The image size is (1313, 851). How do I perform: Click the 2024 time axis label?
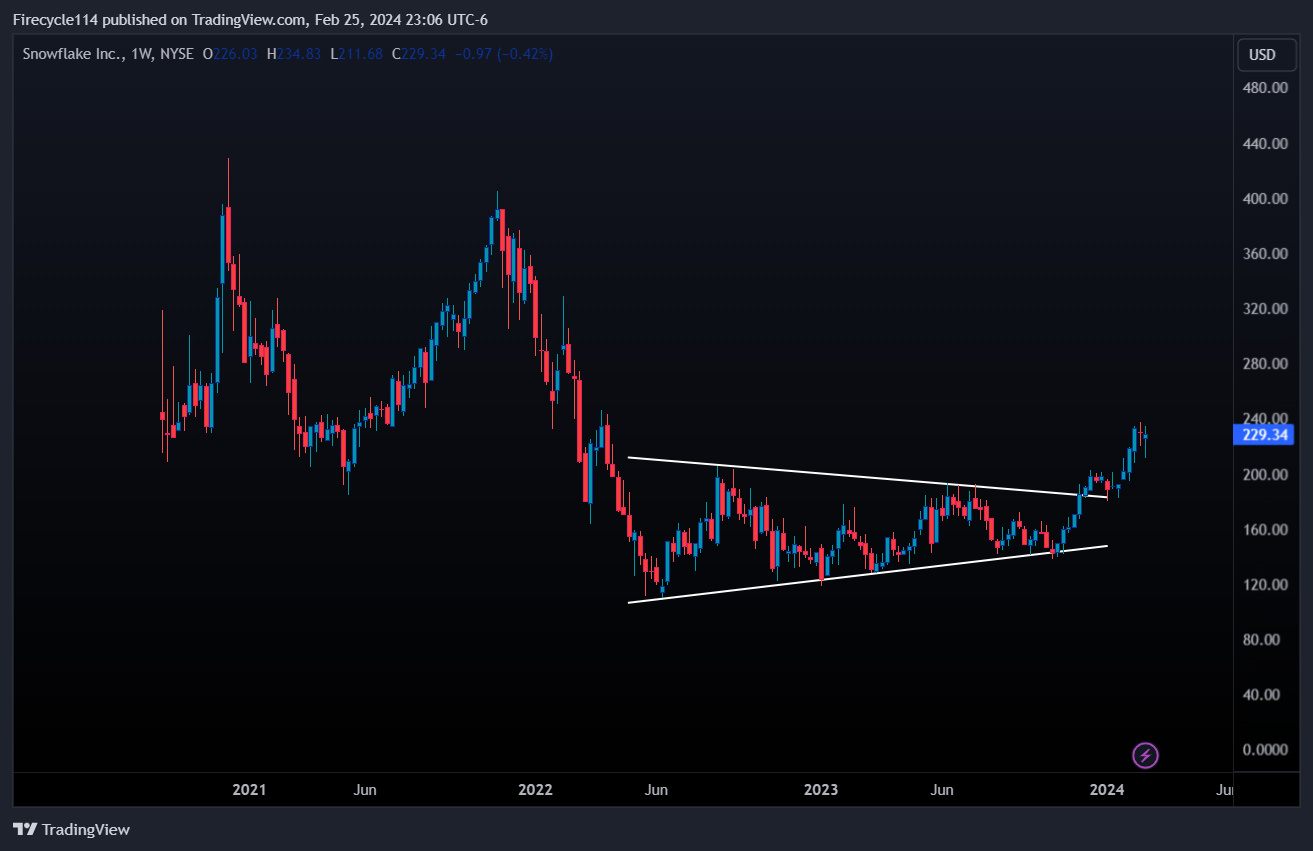click(1107, 790)
